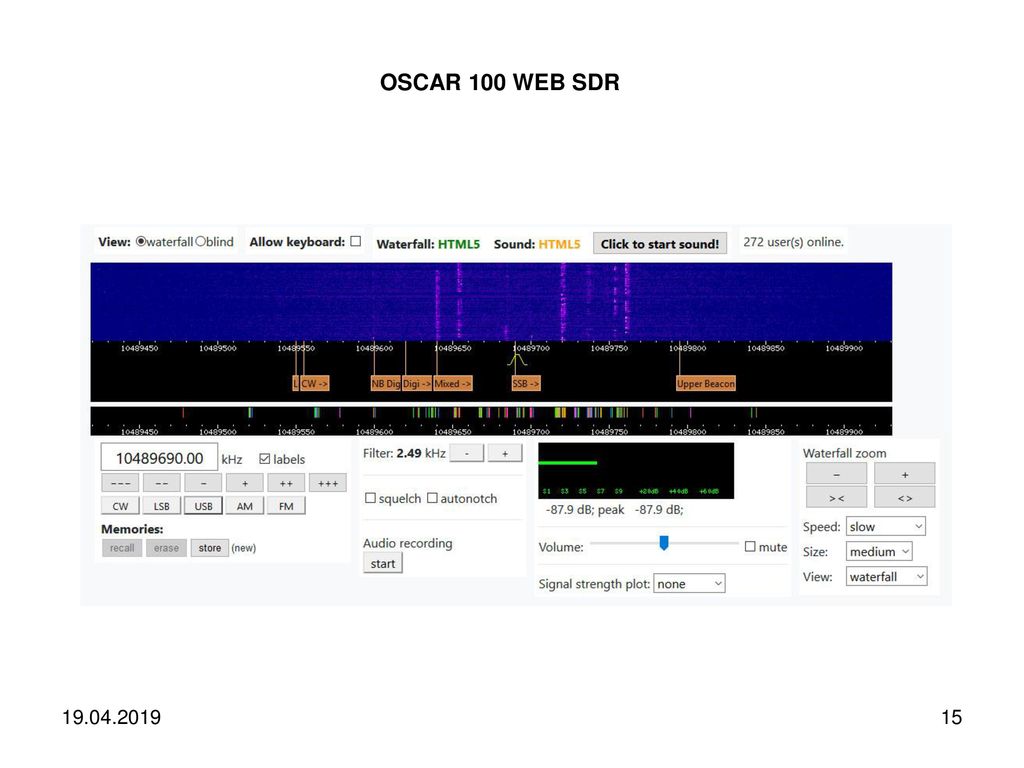1024x768 pixels.
Task: Tune up one step with '+' button
Action: (x=245, y=483)
